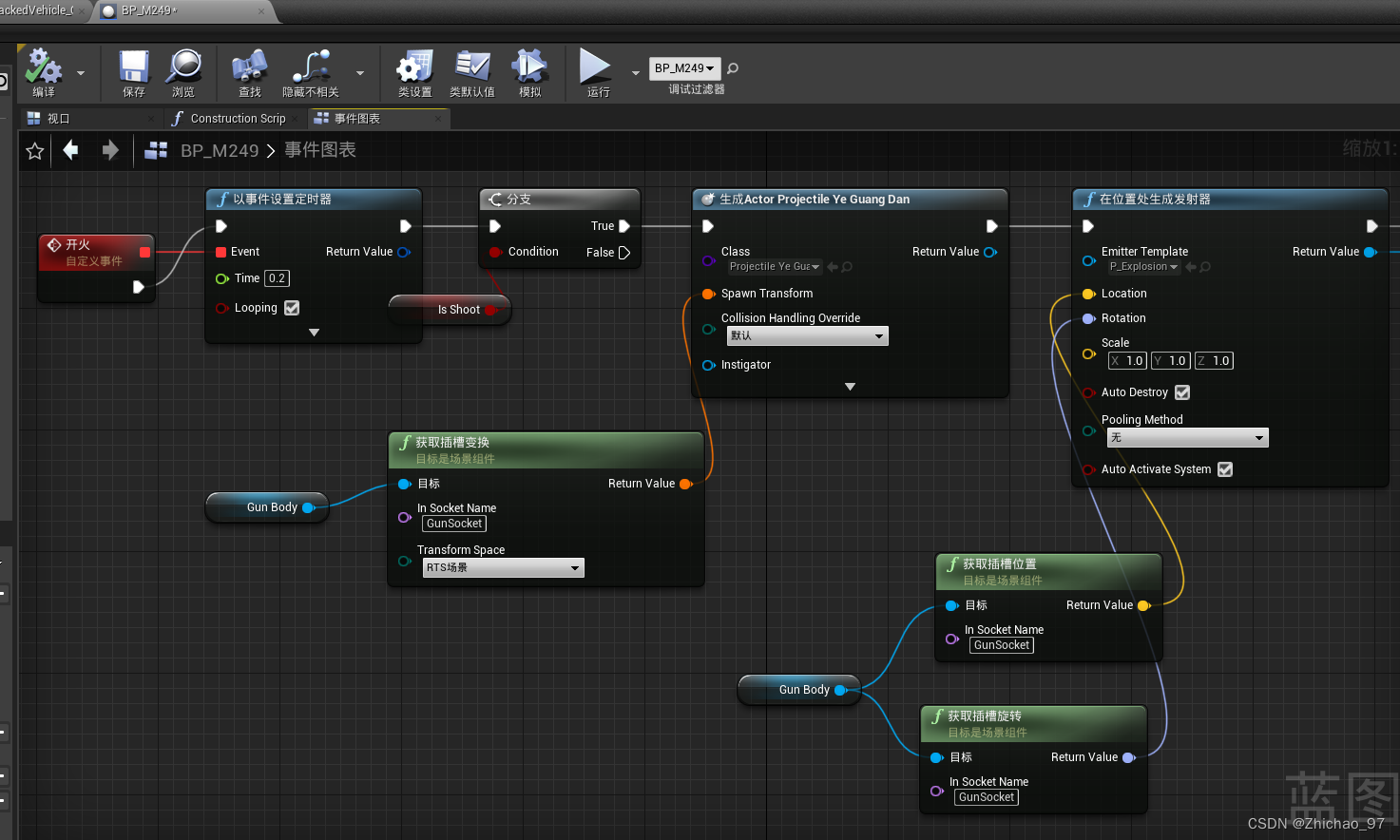Screen dimensions: 1400x840
Task: Click the Rotation purple input pin
Action: pyautogui.click(x=1089, y=318)
